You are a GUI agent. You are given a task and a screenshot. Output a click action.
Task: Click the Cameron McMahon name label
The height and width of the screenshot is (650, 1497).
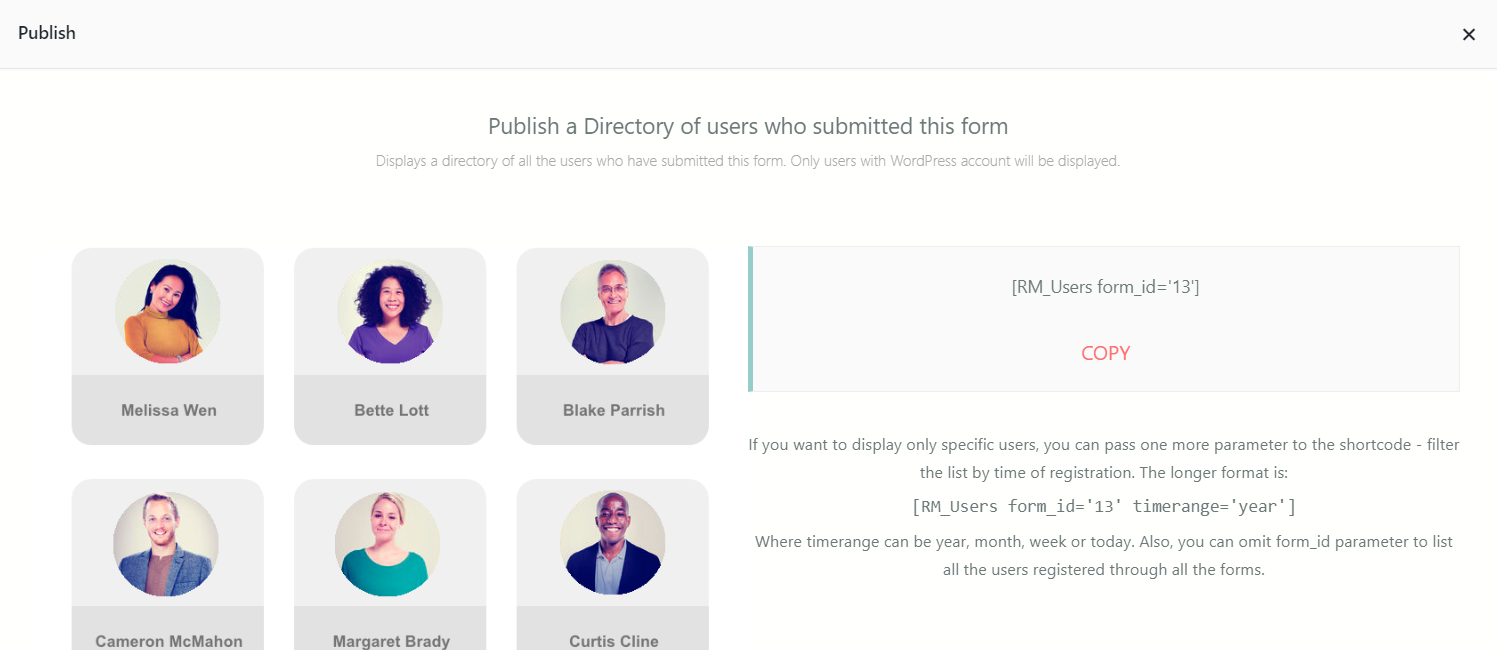[x=169, y=641]
